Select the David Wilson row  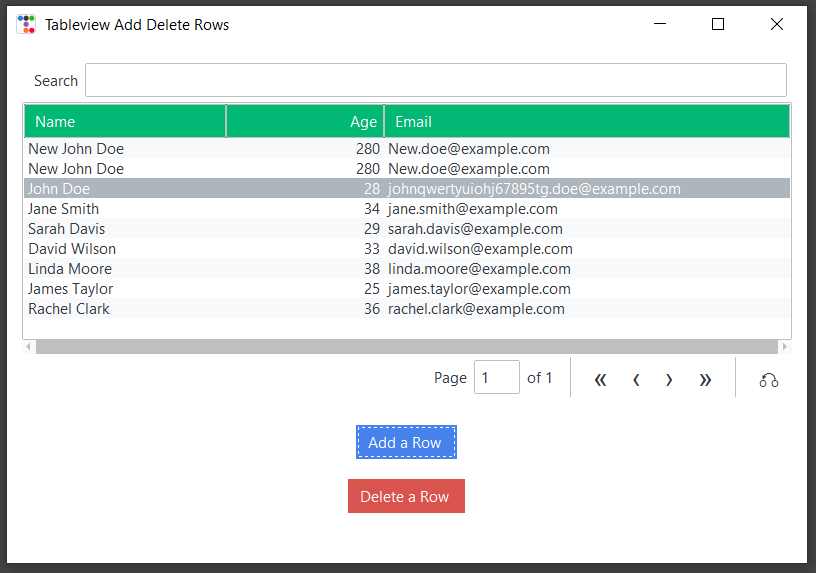click(407, 249)
